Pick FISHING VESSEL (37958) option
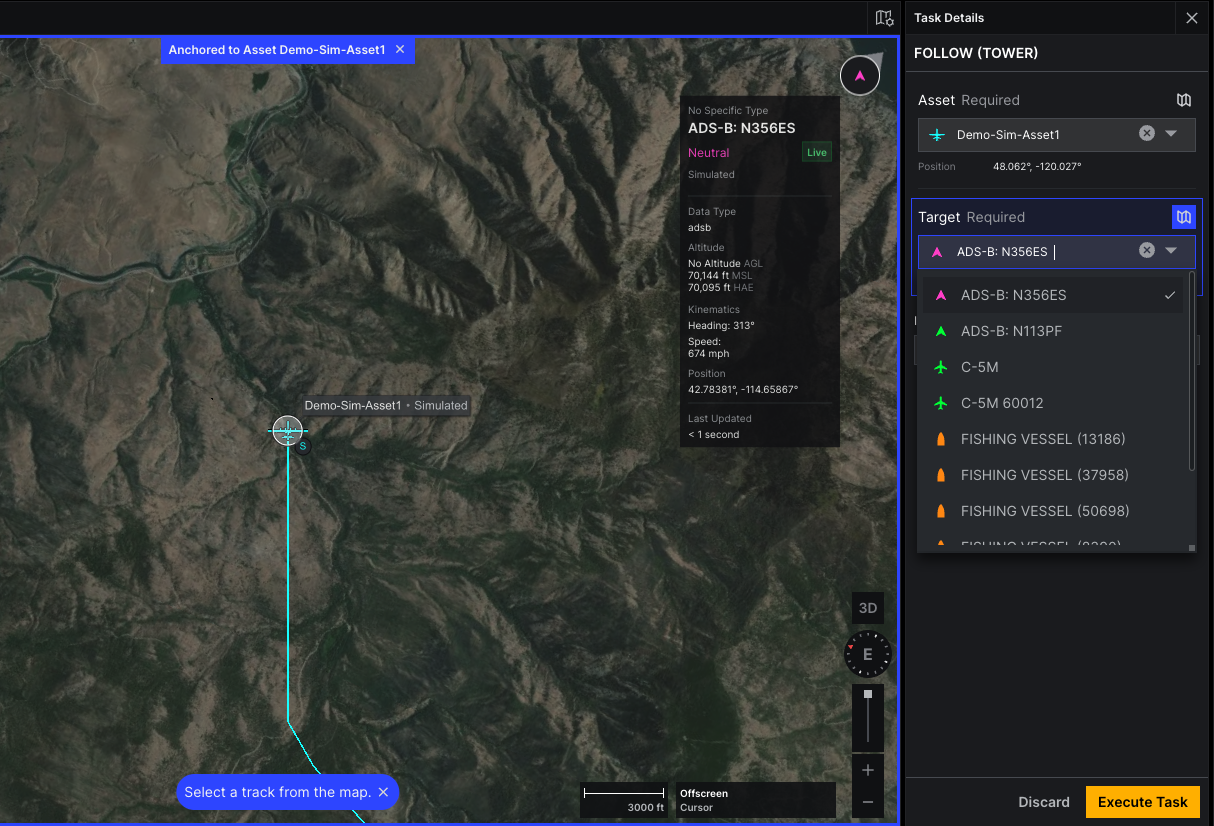The height and width of the screenshot is (826, 1214). click(1044, 475)
